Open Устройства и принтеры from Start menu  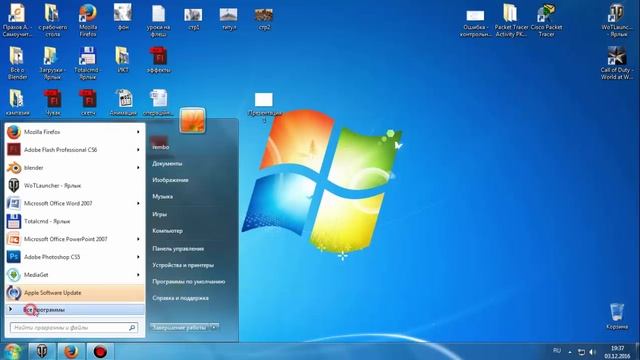[x=183, y=265]
